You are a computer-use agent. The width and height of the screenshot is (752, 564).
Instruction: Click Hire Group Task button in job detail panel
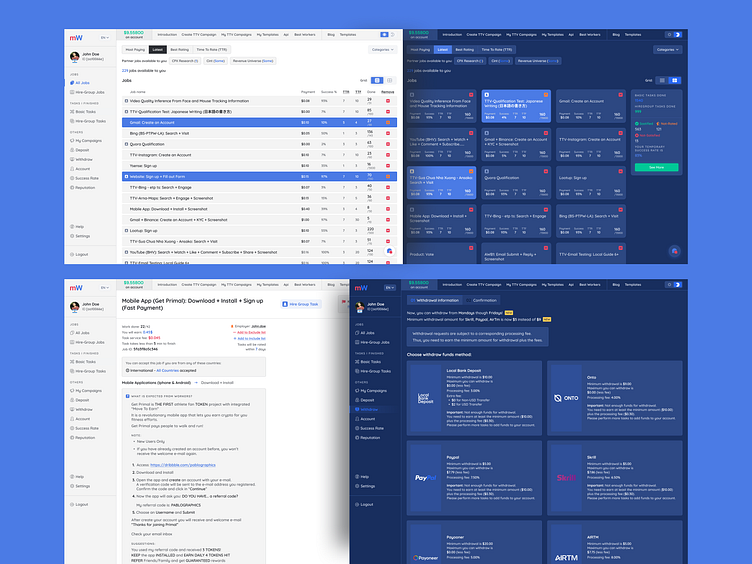coord(301,304)
